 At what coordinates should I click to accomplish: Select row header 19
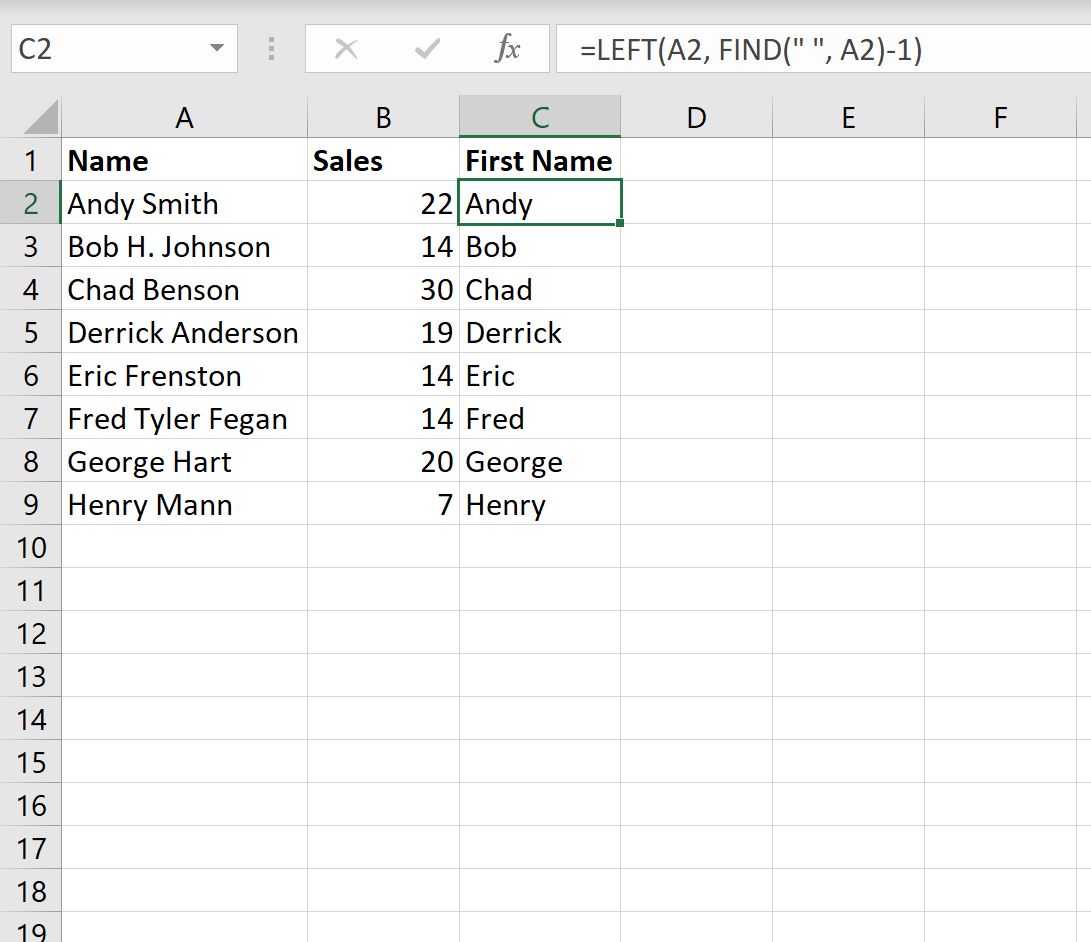pyautogui.click(x=31, y=930)
